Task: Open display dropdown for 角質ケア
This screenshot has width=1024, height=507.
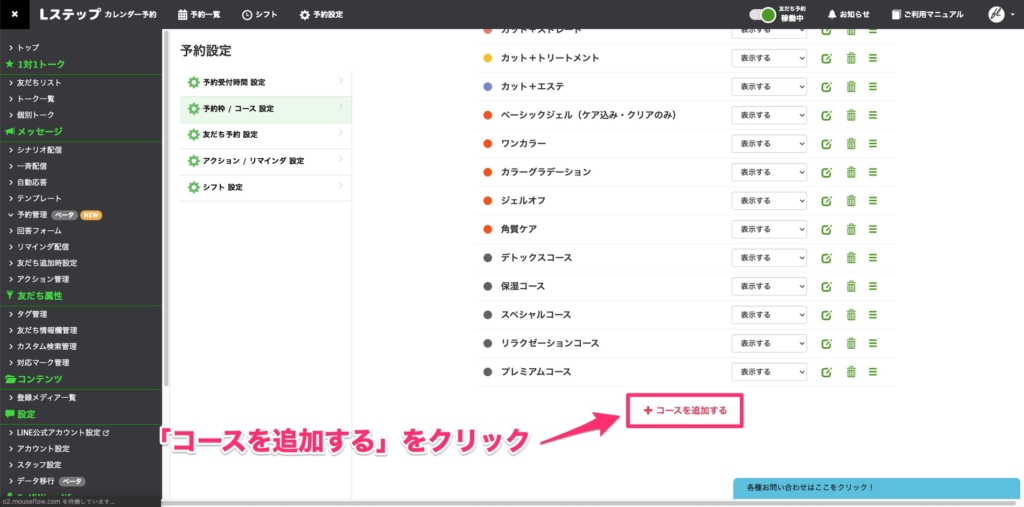Action: point(769,229)
